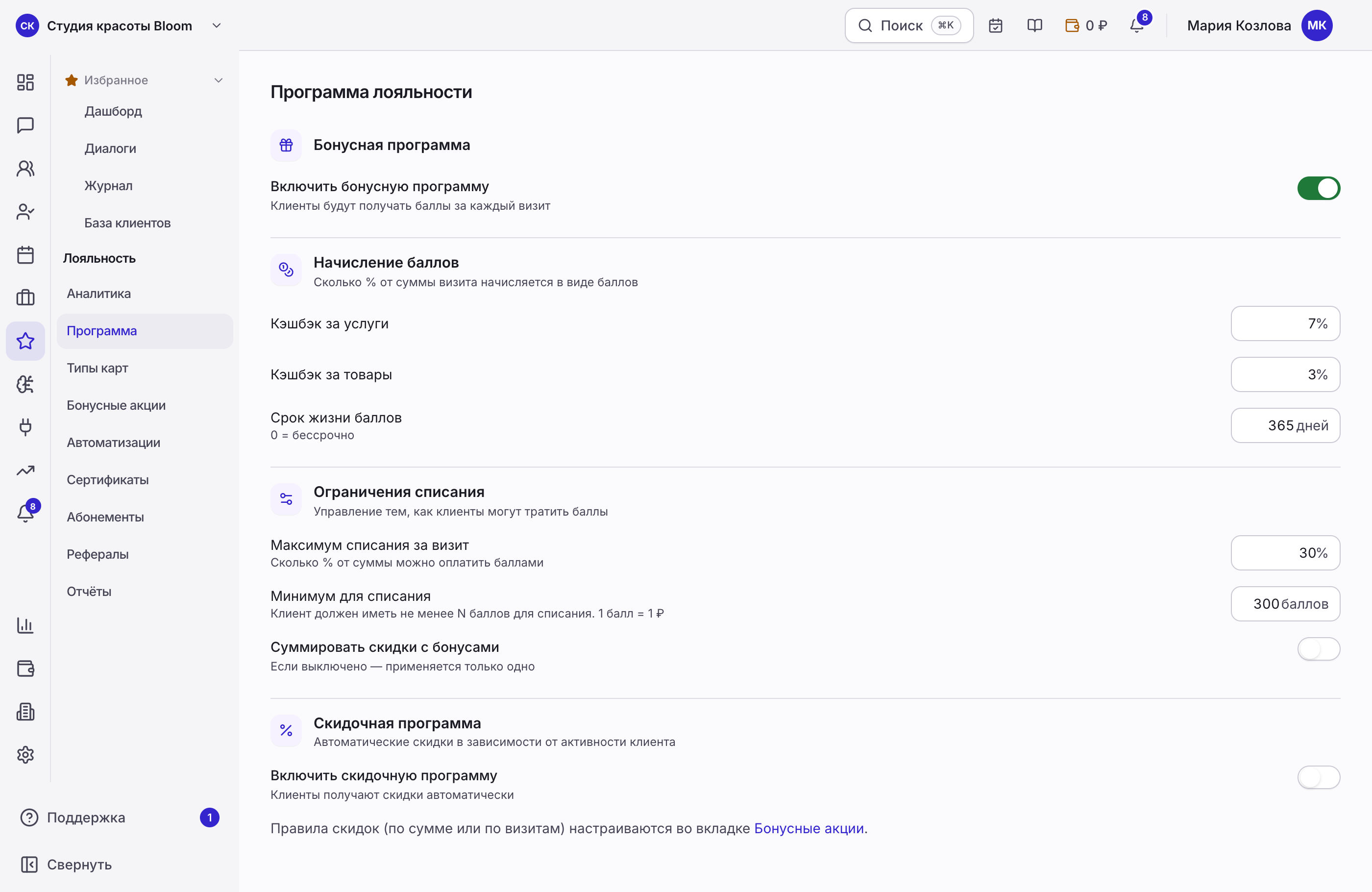This screenshot has height=892, width=1372.
Task: Enable Включить скидочную программу switch
Action: point(1319,777)
